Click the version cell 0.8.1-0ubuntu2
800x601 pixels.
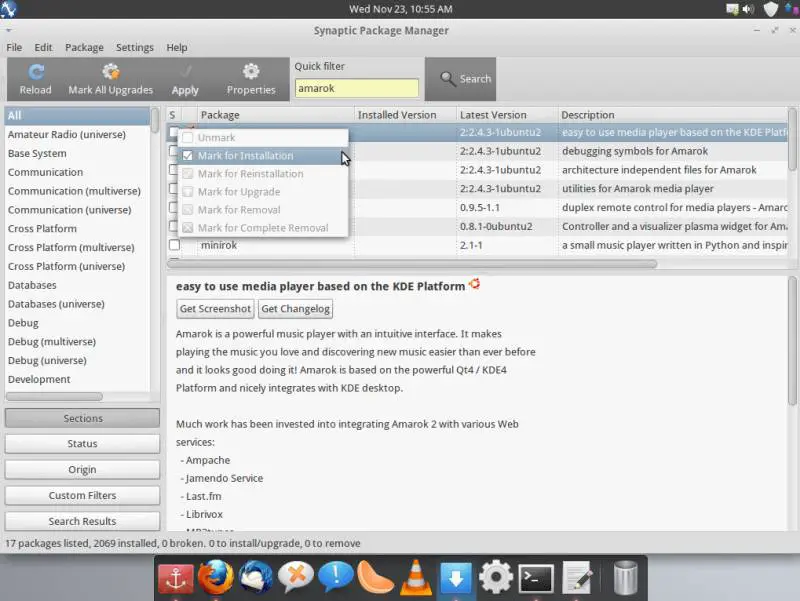click(496, 227)
